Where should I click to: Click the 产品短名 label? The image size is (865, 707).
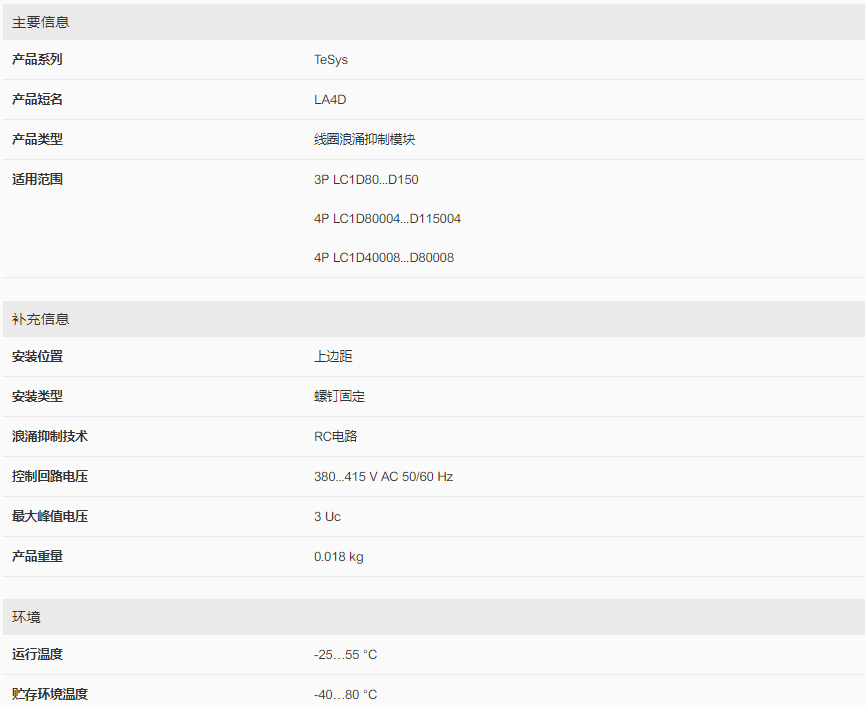click(37, 99)
